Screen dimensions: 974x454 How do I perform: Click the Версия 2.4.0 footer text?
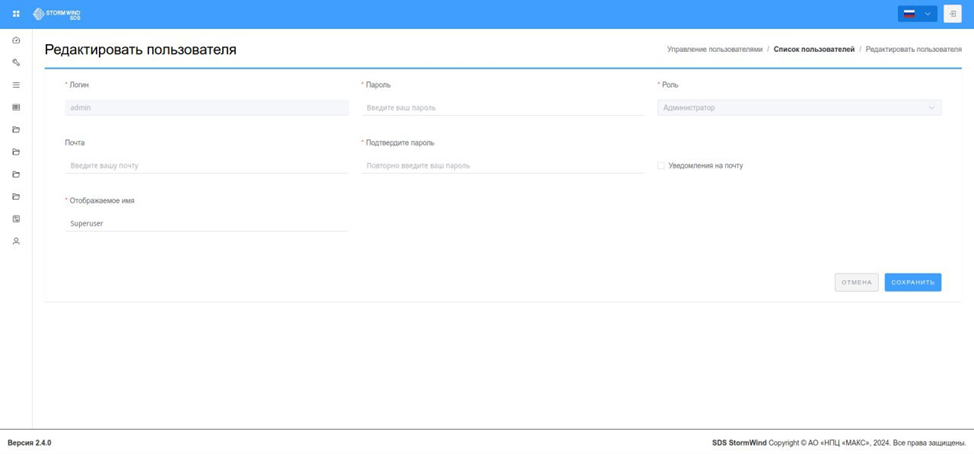click(x=29, y=443)
